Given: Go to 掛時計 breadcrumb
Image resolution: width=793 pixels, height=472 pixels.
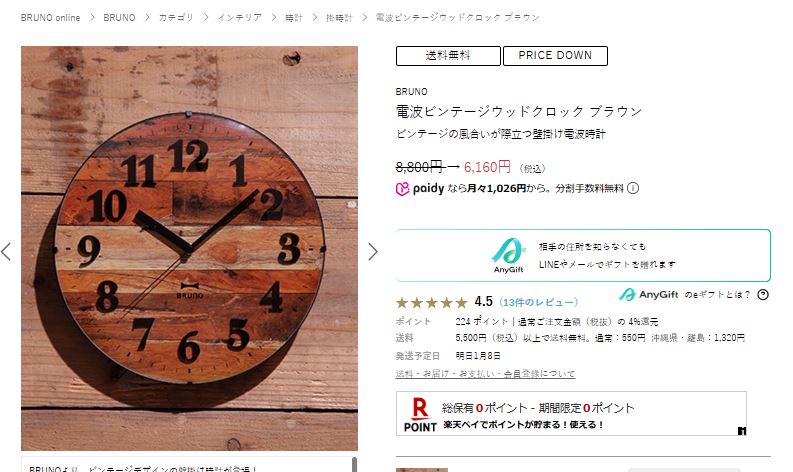Looking at the screenshot, I should coord(338,18).
